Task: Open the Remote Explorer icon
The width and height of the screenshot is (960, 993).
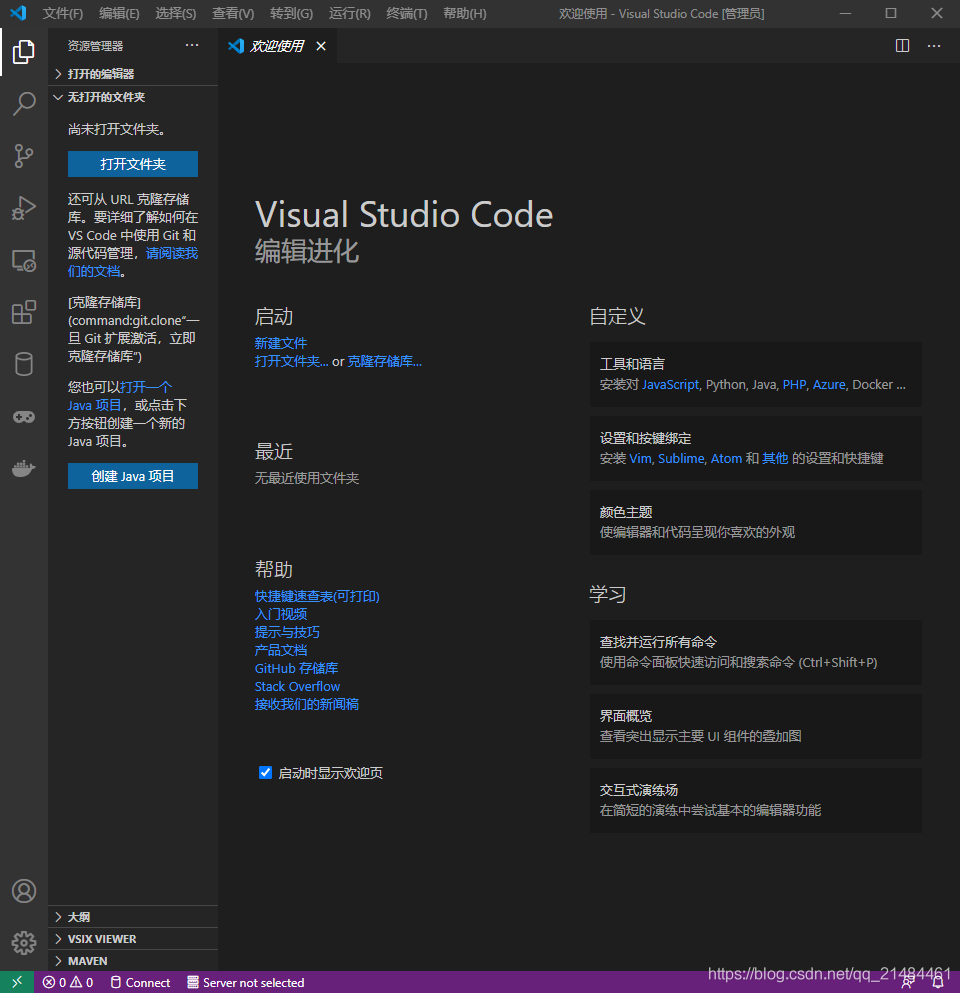Action: tap(24, 260)
